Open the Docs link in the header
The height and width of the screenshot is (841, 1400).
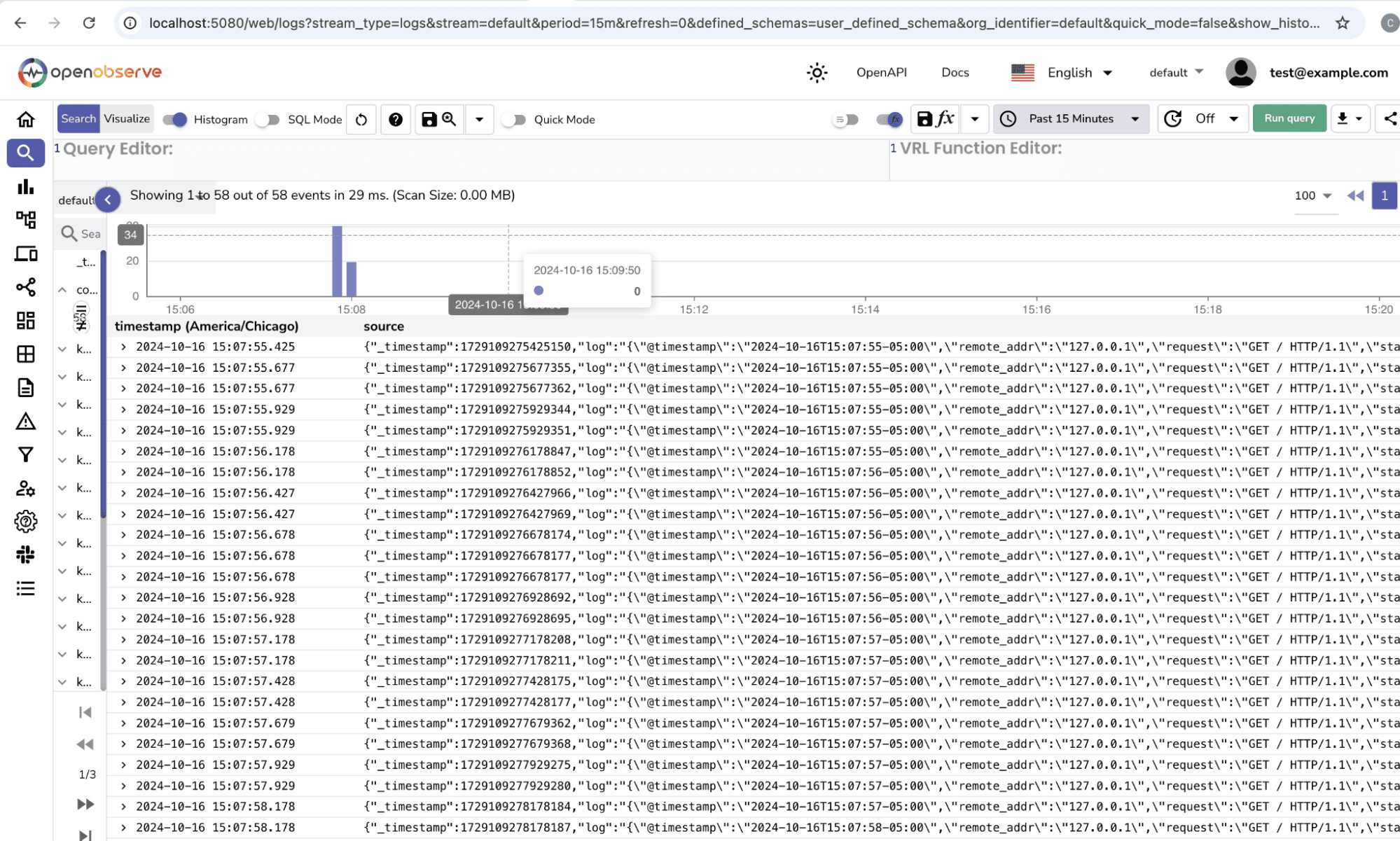pos(955,72)
